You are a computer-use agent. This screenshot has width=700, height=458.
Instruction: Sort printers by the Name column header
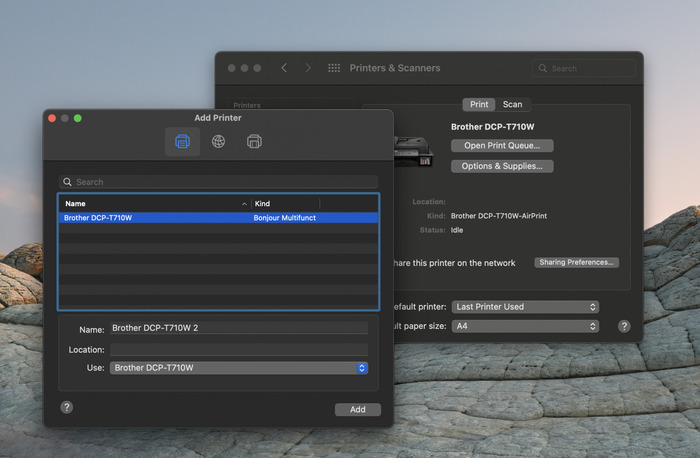(x=154, y=204)
